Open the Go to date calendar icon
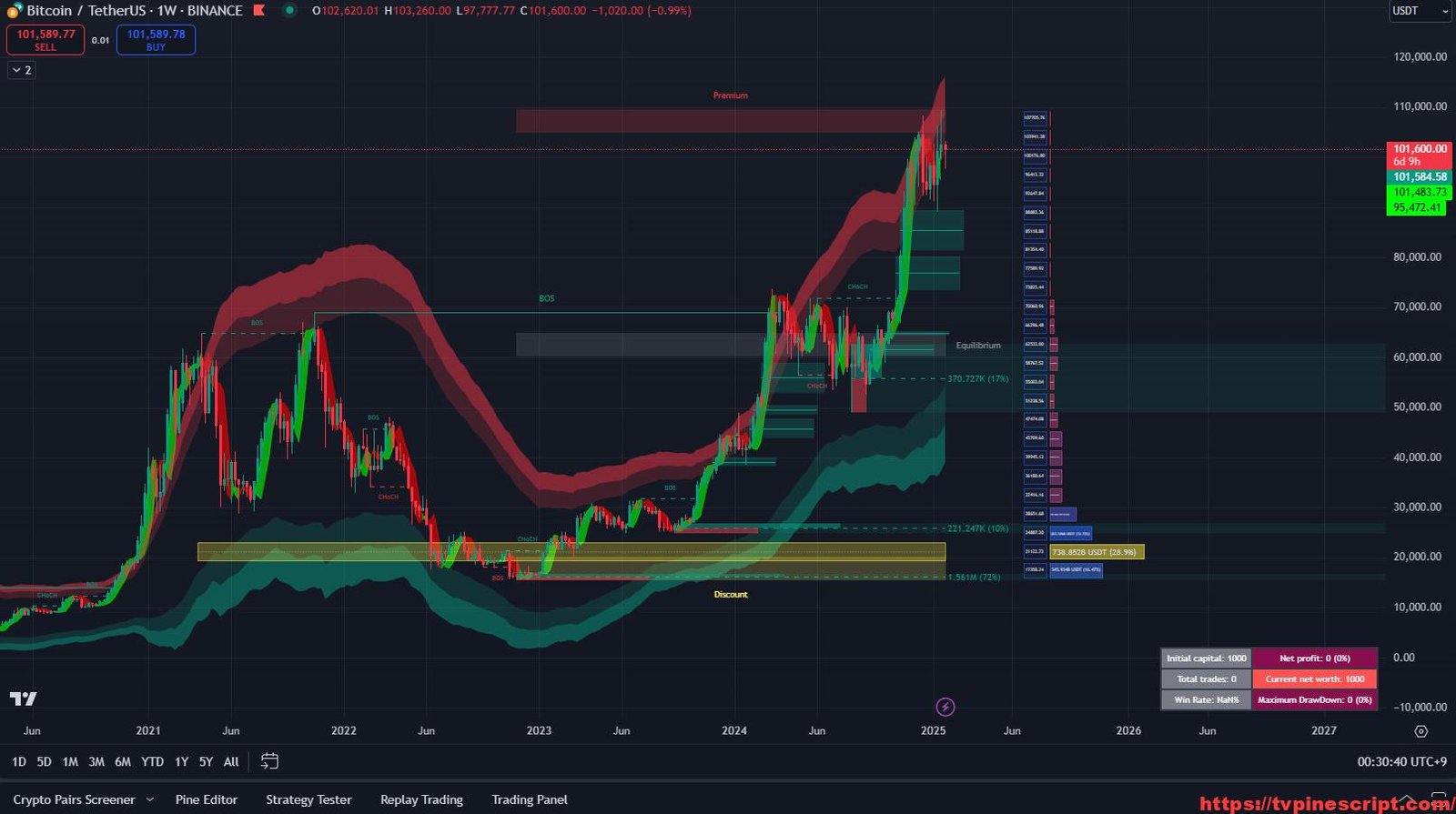Screen dimensions: 1456x814 pyautogui.click(x=269, y=761)
